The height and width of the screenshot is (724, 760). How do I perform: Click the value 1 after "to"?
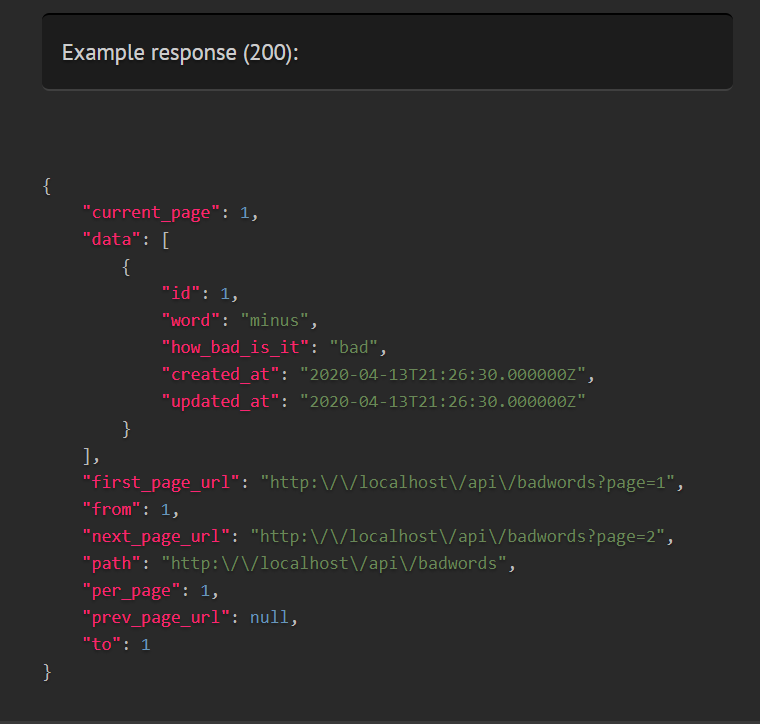[146, 645]
